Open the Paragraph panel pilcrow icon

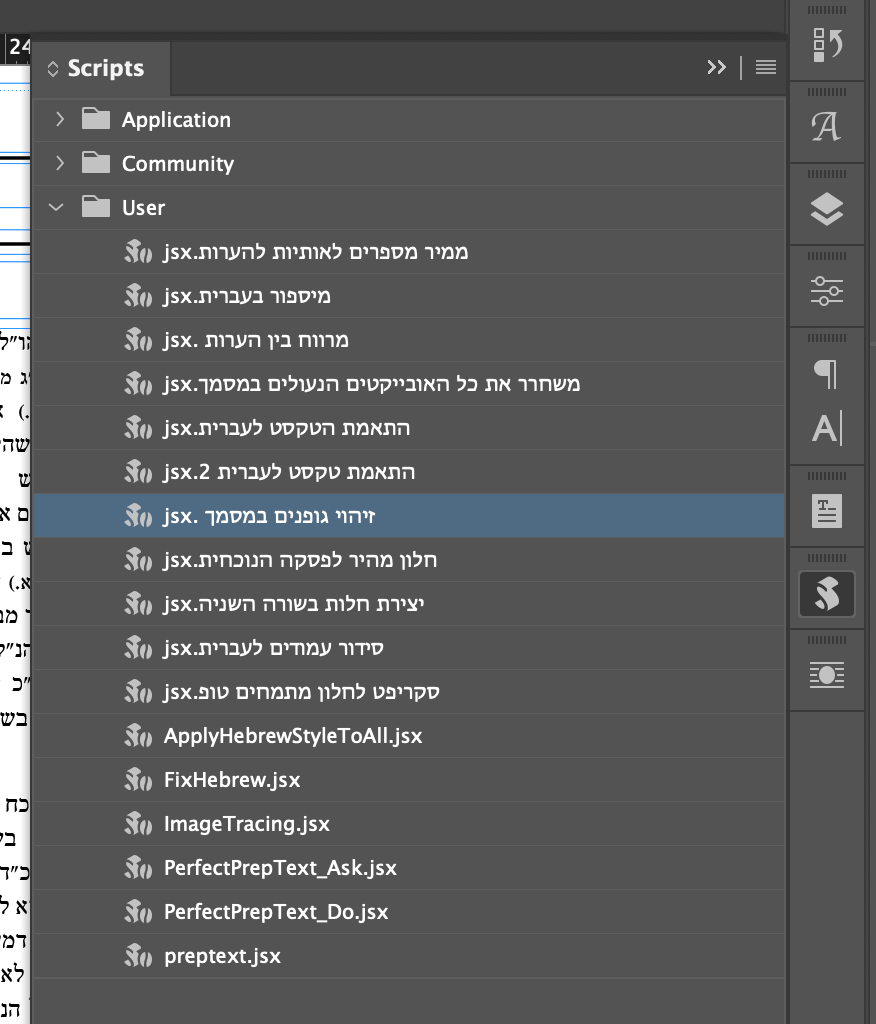[826, 374]
